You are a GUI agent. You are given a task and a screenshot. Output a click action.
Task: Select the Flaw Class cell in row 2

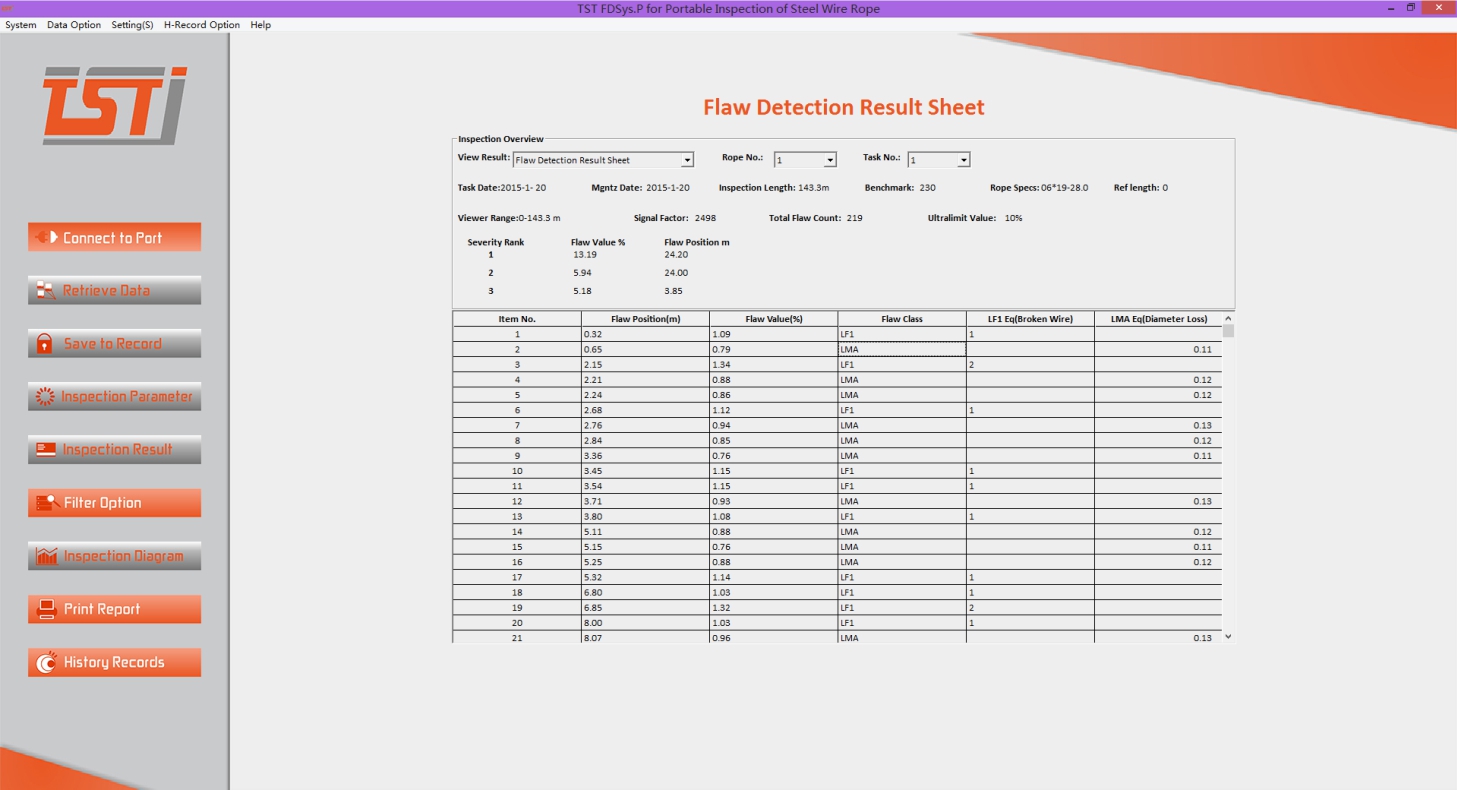[901, 349]
